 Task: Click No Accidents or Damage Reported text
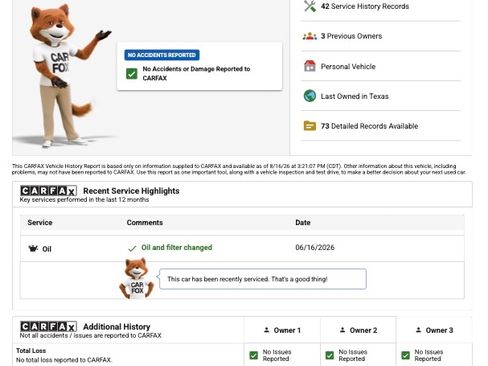tap(196, 73)
